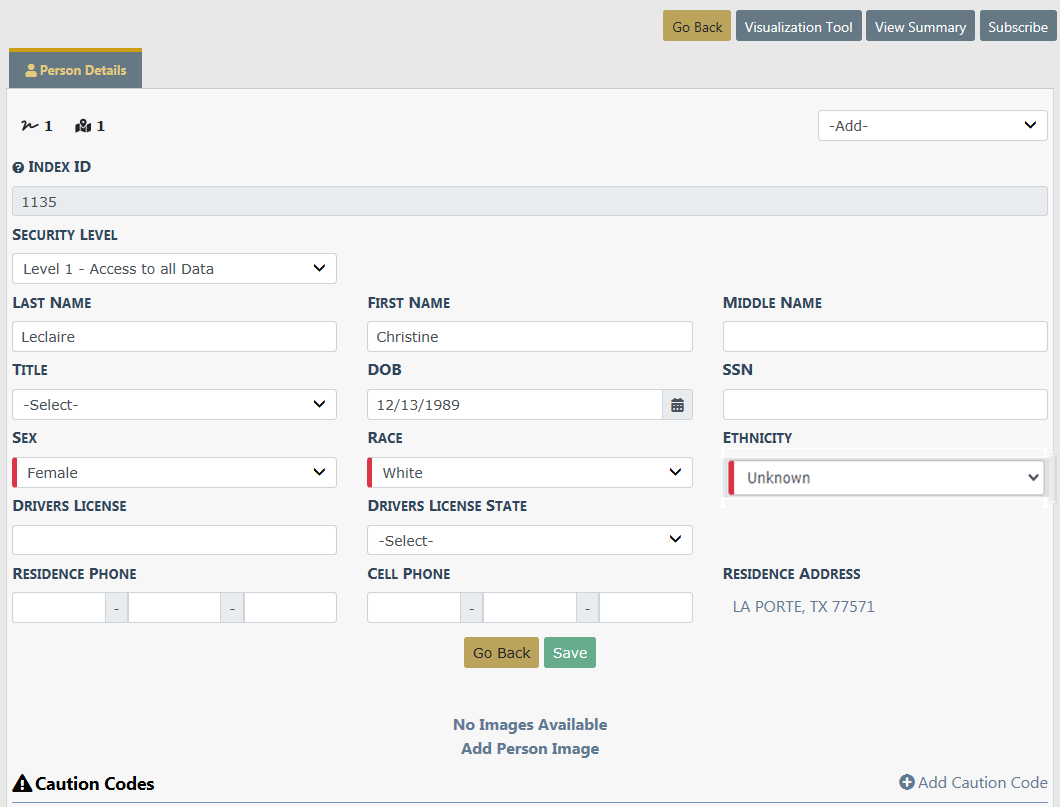This screenshot has width=1060, height=807.
Task: Open the -Add- dropdown menu
Action: point(932,126)
